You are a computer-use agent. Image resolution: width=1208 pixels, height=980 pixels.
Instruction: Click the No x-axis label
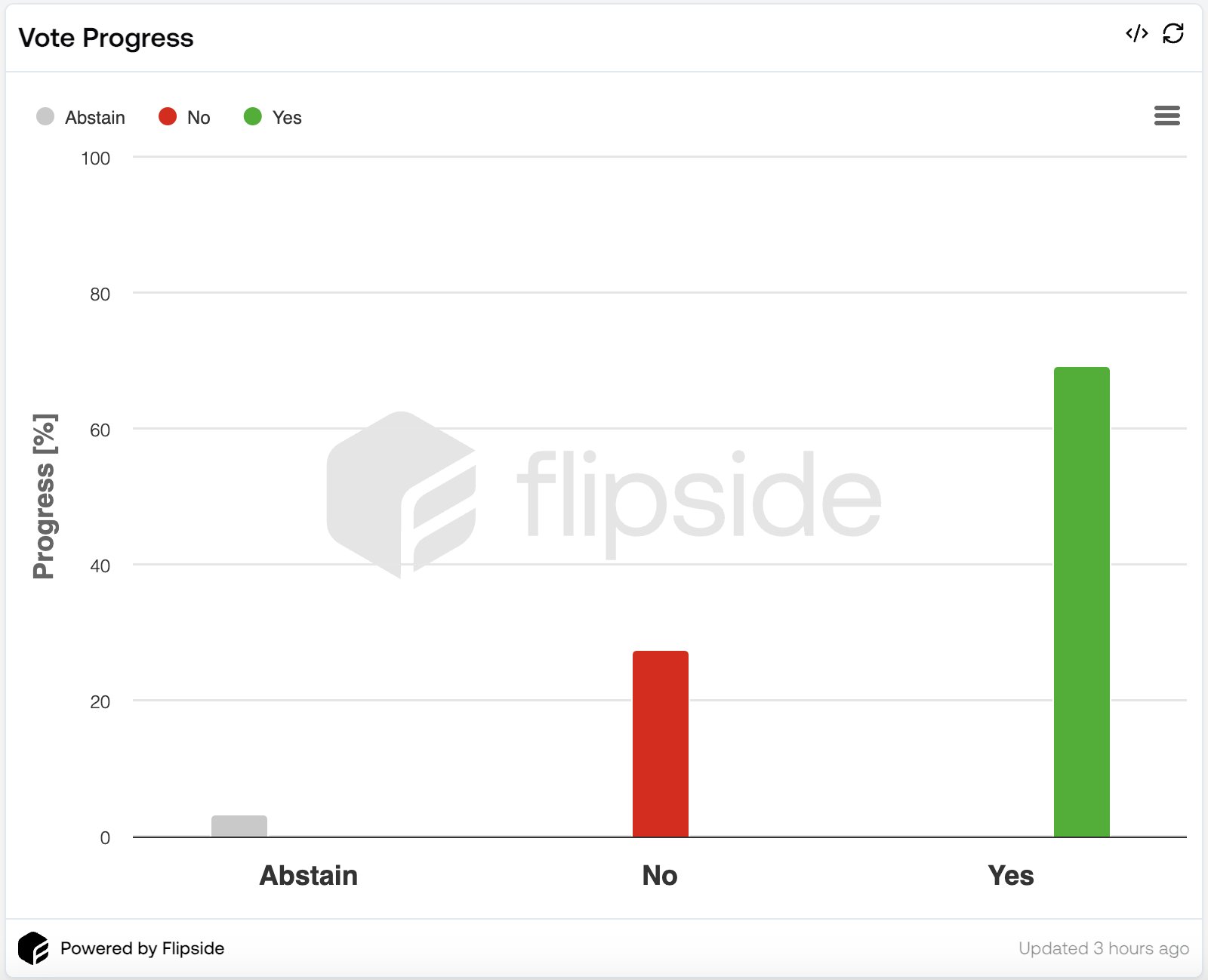coord(660,875)
